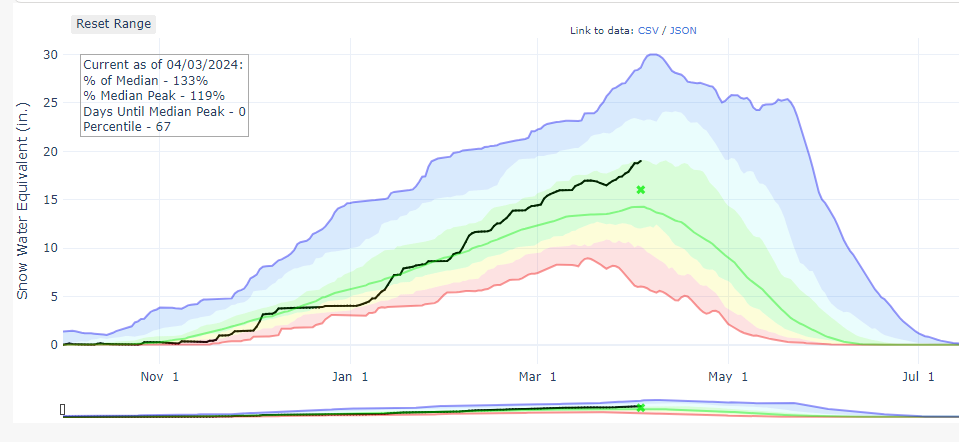This screenshot has height=442, width=959.
Task: Click the 'Link to data:' label
Action: (601, 30)
